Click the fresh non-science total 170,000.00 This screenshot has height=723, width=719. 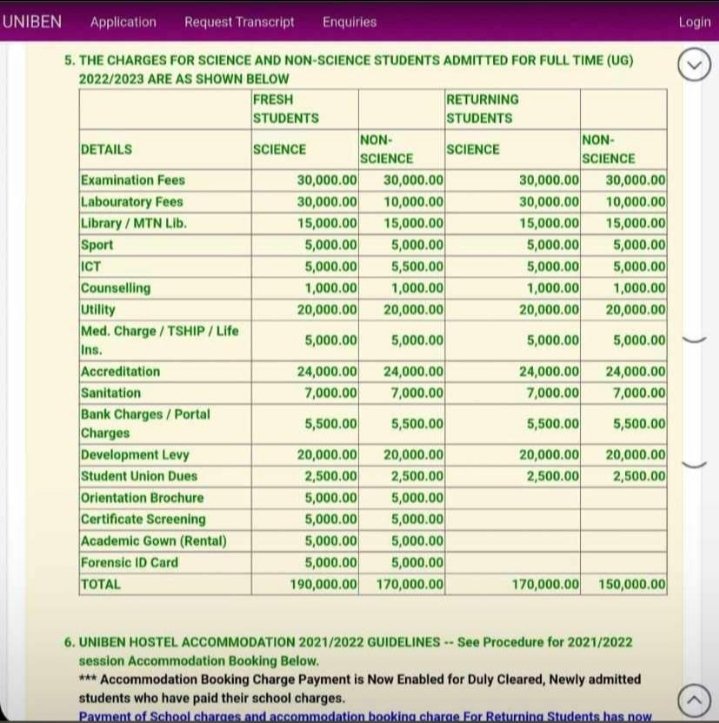point(410,584)
